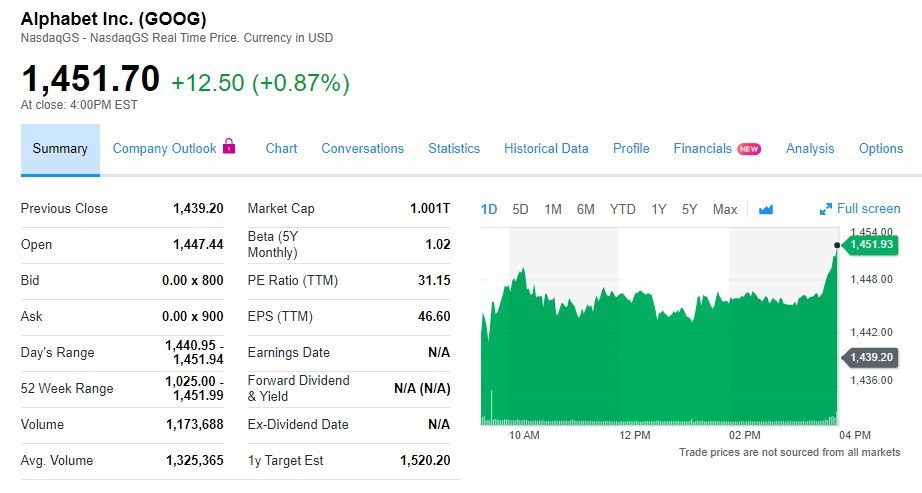Viewport: 922px width, 493px height.
Task: Click the 1y Target Est value 1,520.20
Action: tap(425, 461)
